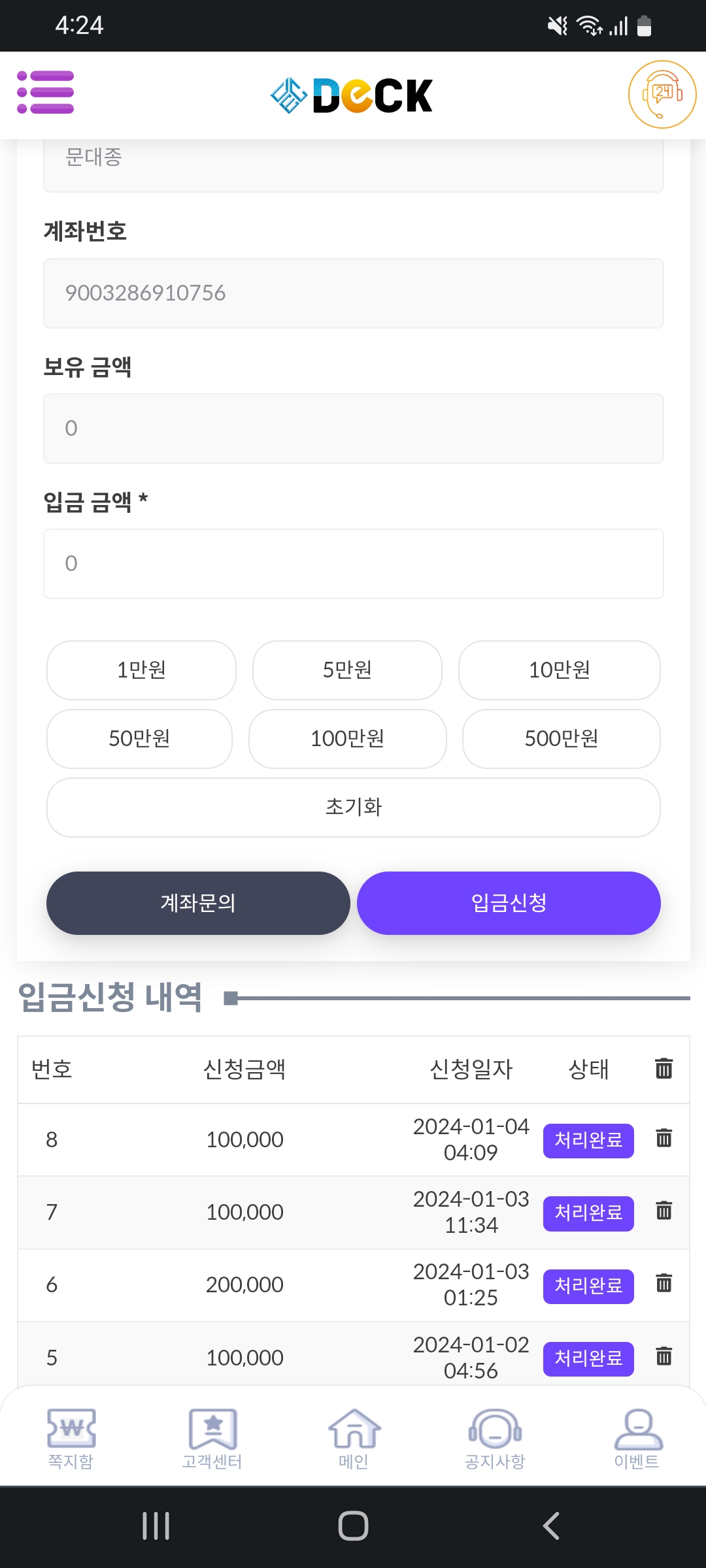Open 공지사항 notices tab
The width and height of the screenshot is (706, 1568).
[495, 1438]
